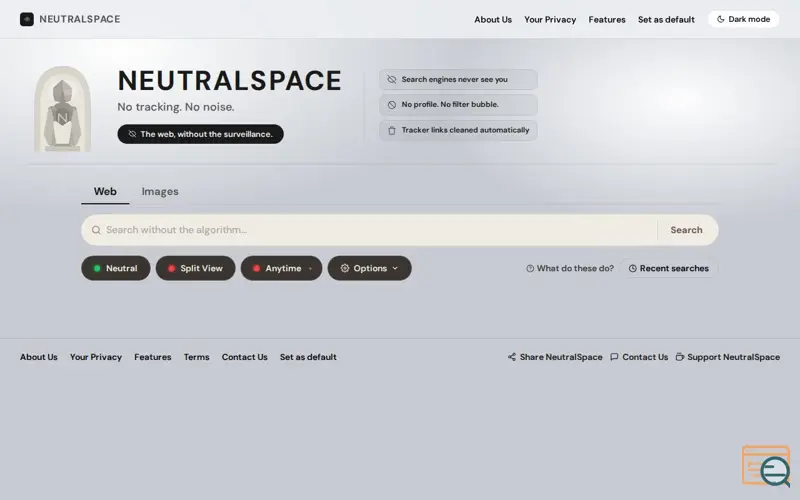
Task: Click the blocked-circle icon by 'No profile'
Action: [391, 105]
